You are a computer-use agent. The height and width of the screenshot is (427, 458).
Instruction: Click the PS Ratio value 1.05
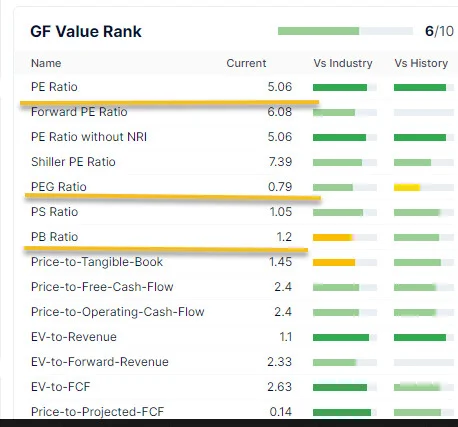click(281, 212)
